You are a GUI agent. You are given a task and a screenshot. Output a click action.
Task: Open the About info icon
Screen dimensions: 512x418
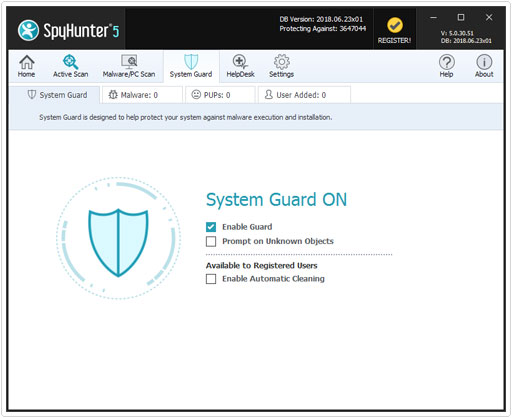(x=484, y=66)
